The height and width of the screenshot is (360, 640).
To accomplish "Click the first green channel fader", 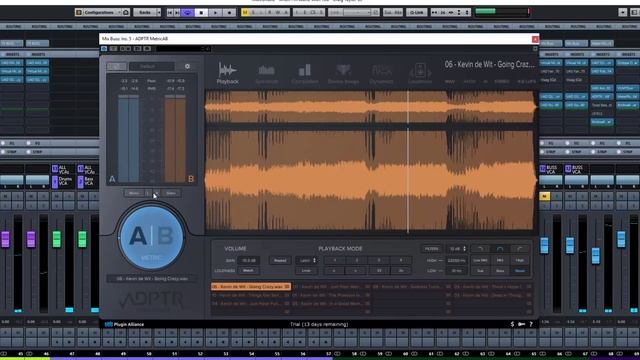I will (57, 239).
